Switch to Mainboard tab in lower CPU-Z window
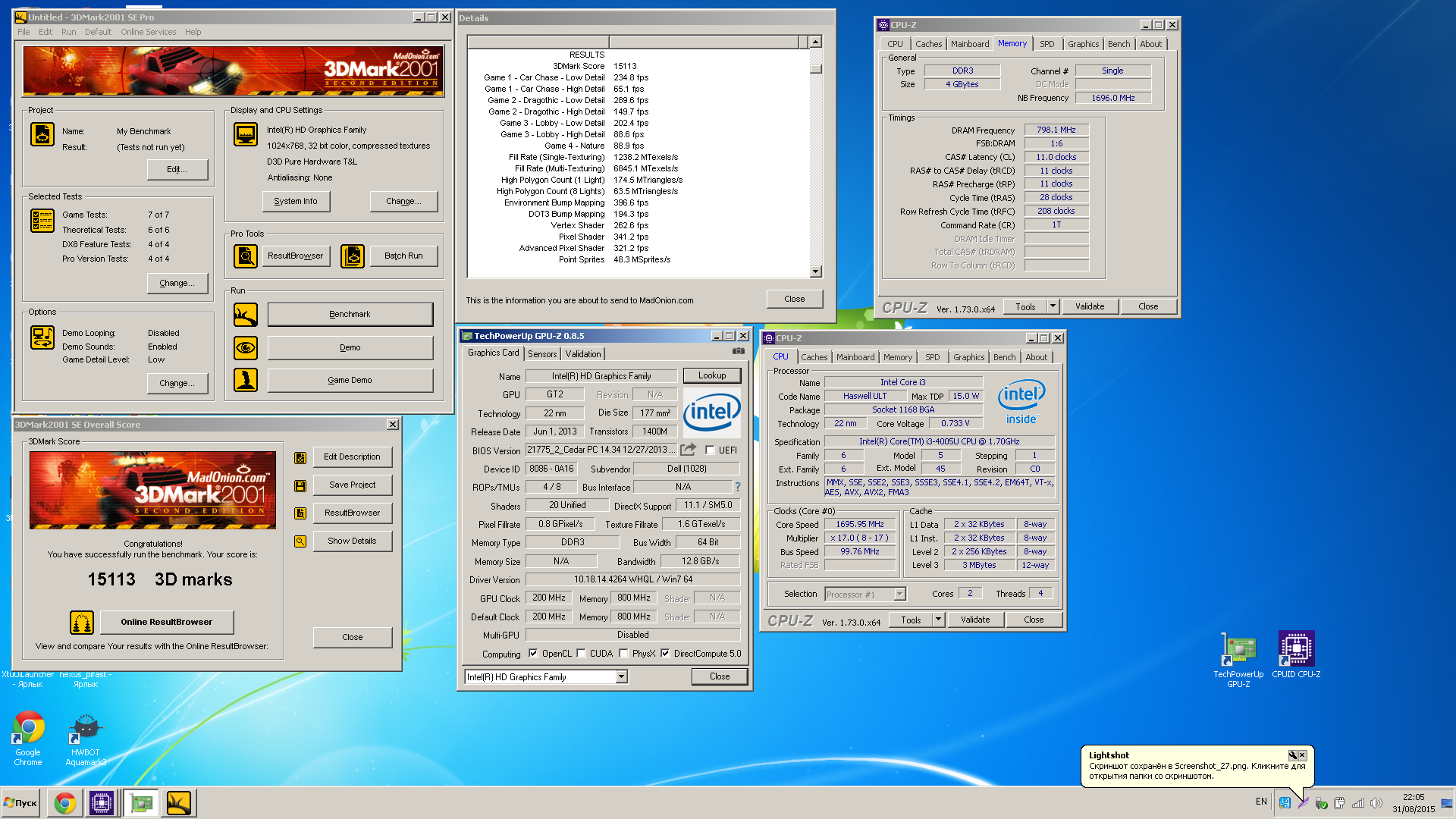The image size is (1456, 819). 855,357
